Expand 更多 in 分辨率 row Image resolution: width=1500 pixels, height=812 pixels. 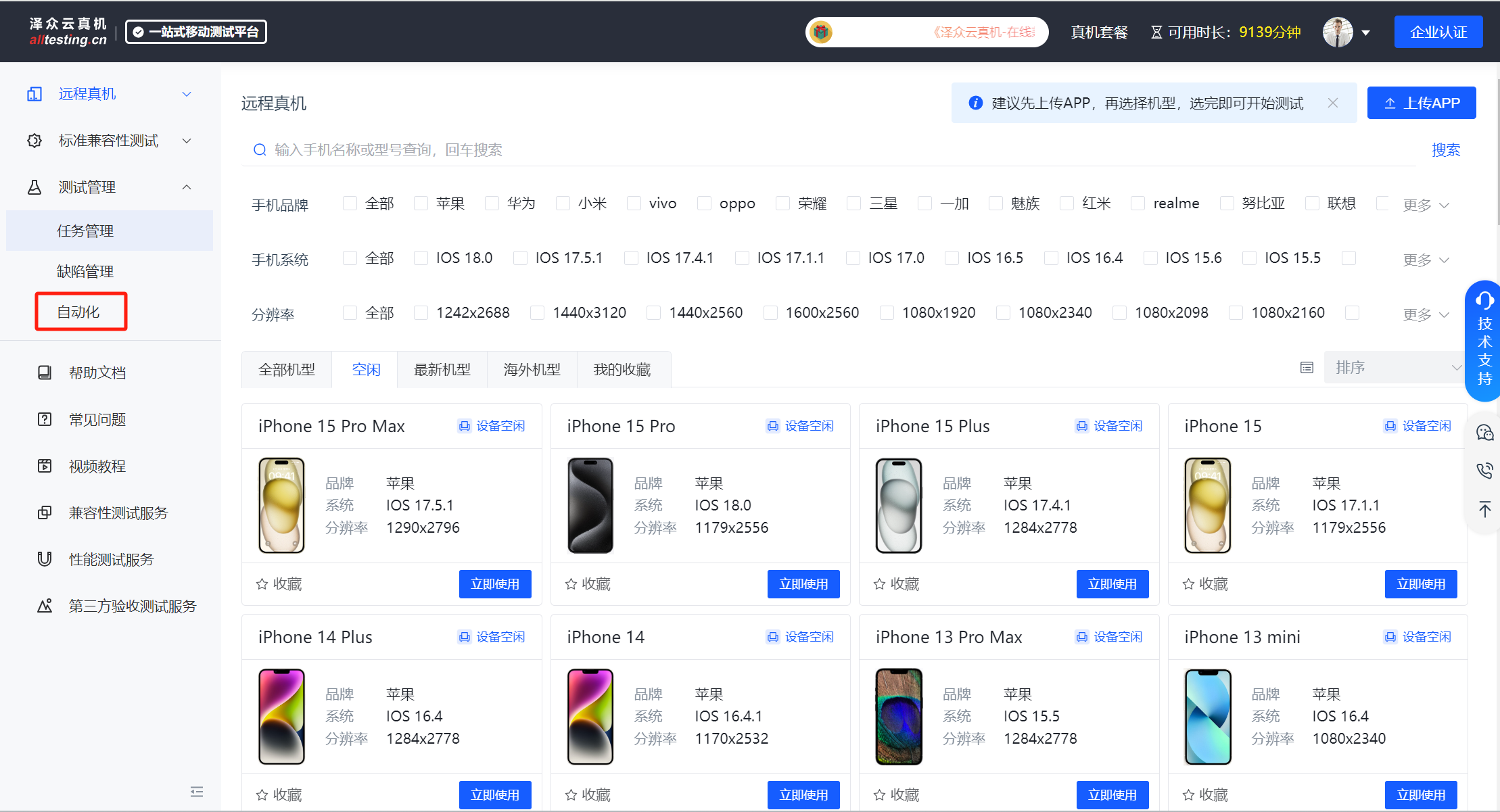pos(1426,314)
